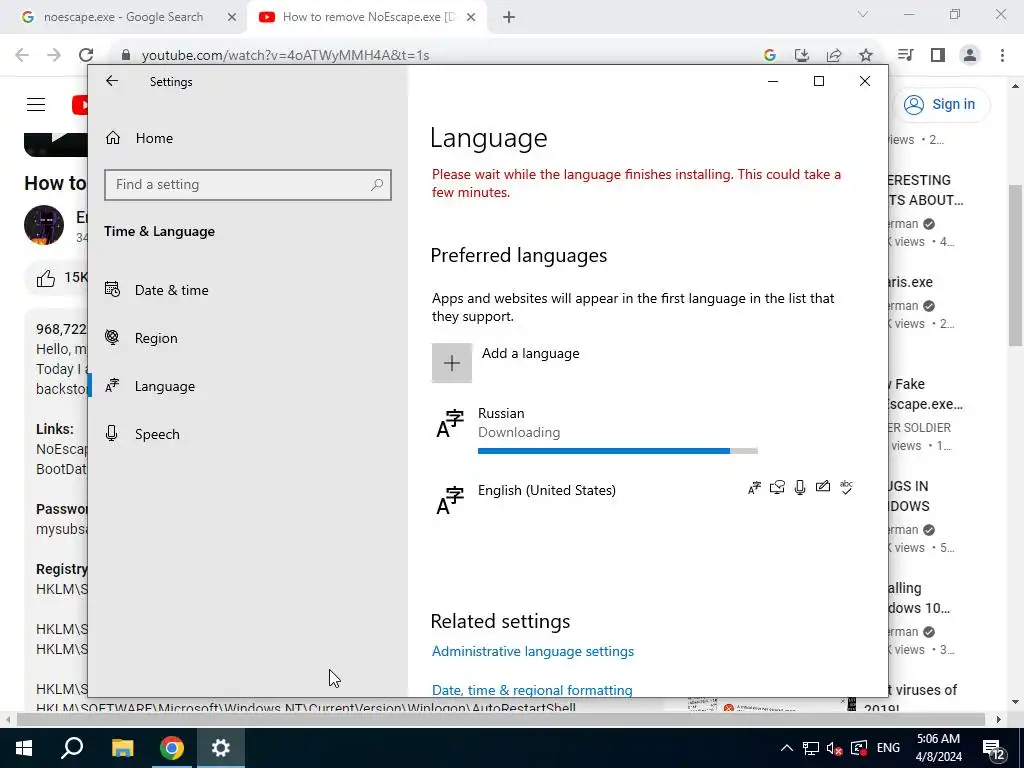Click the Russian download progress bar
This screenshot has height=768, width=1024.
pyautogui.click(x=617, y=451)
